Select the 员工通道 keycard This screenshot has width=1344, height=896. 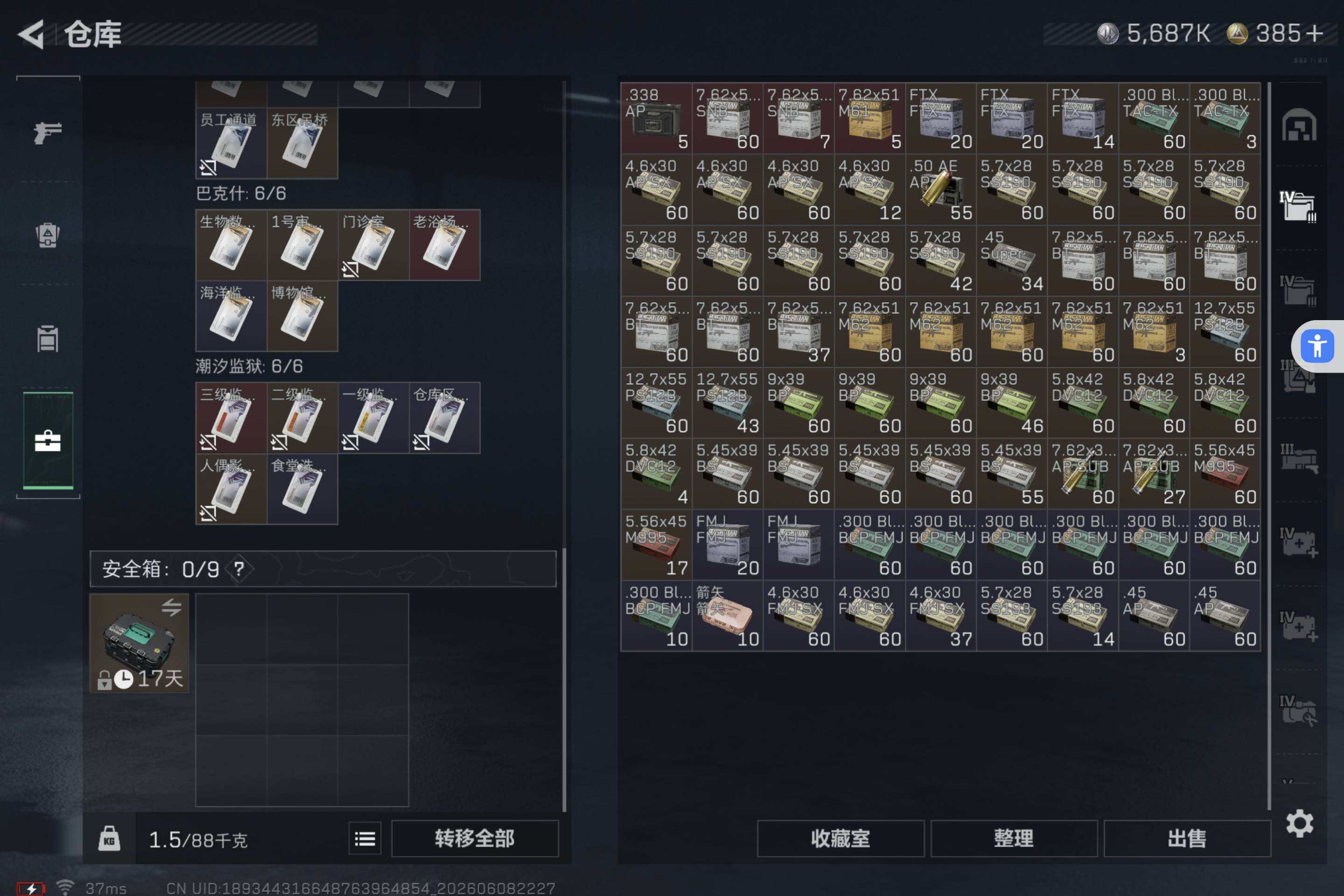[x=231, y=143]
